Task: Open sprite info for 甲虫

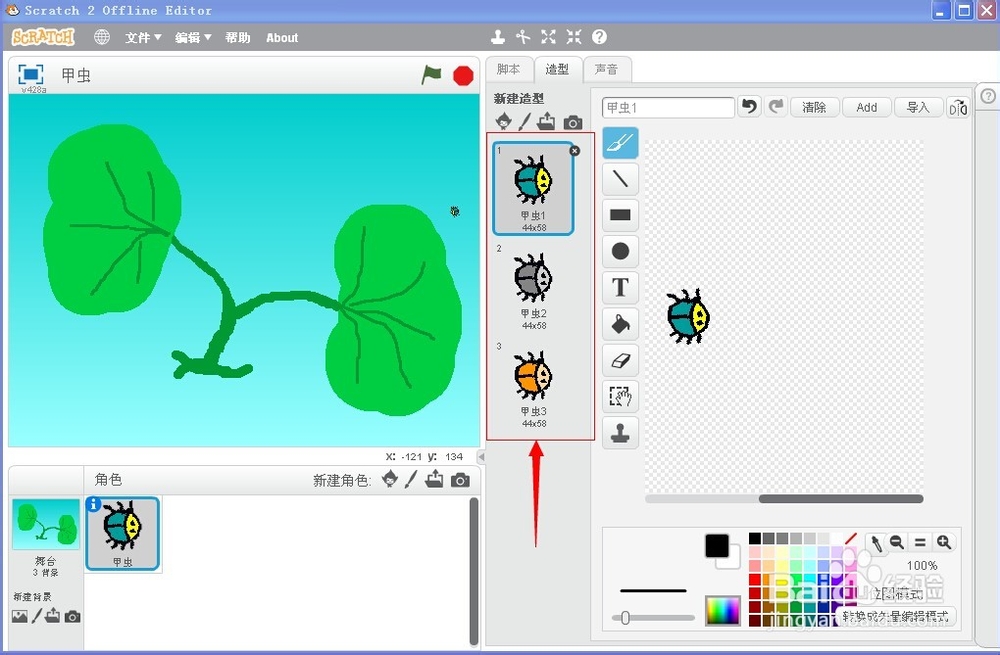Action: click(x=93, y=504)
